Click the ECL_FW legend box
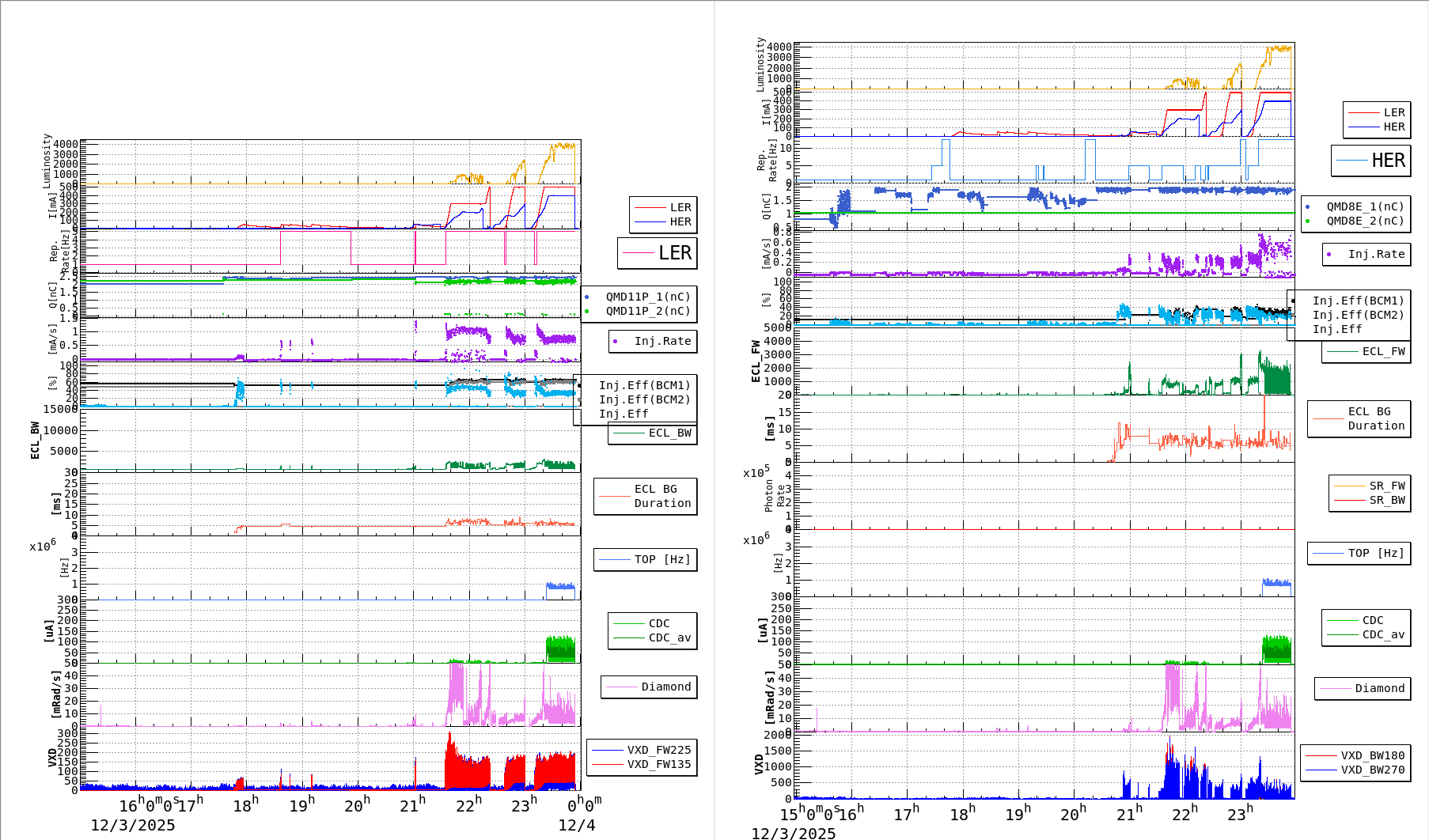This screenshot has height=840, width=1429. tap(1366, 352)
